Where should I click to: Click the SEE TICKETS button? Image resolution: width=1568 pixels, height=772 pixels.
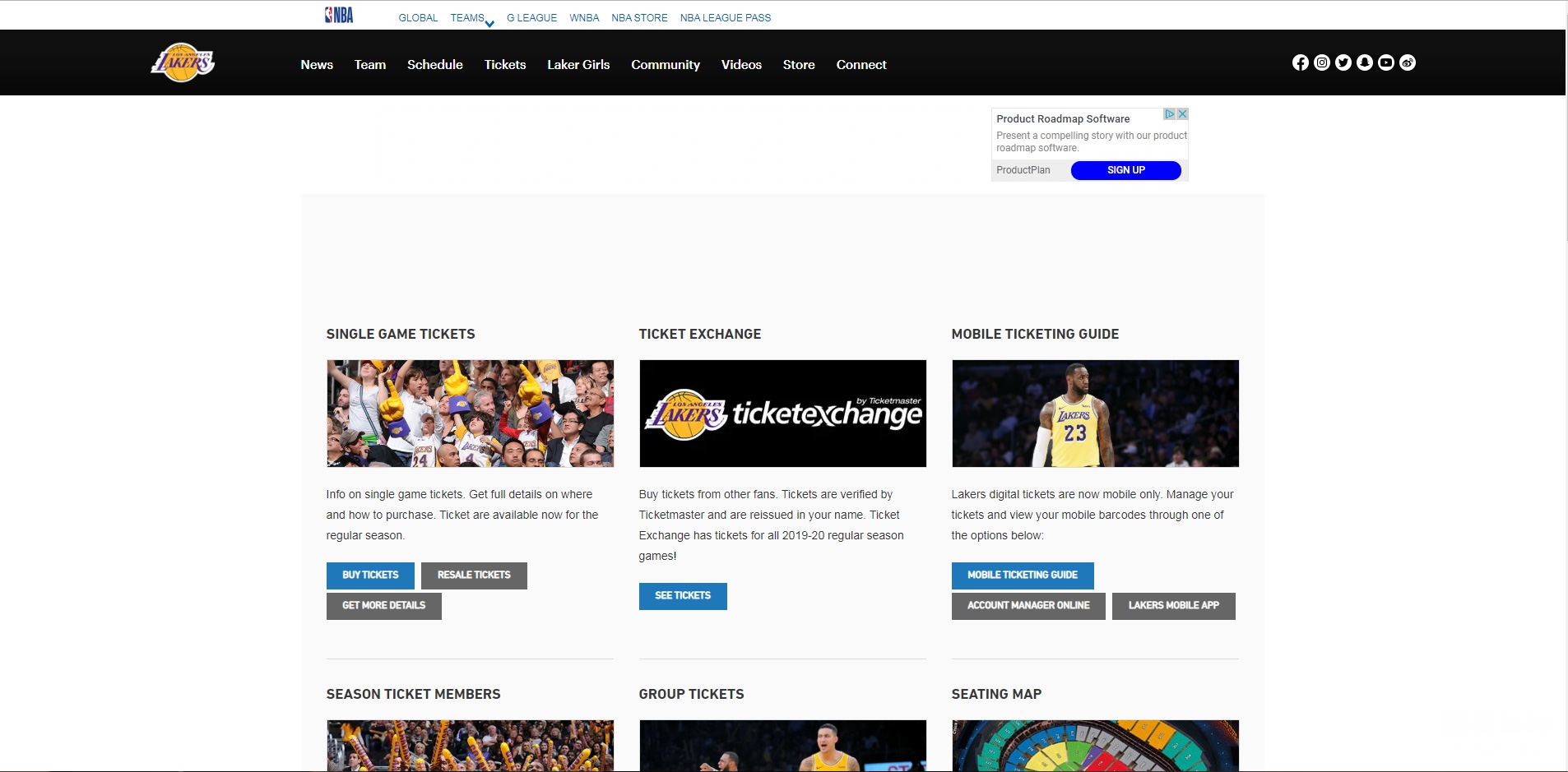(683, 596)
